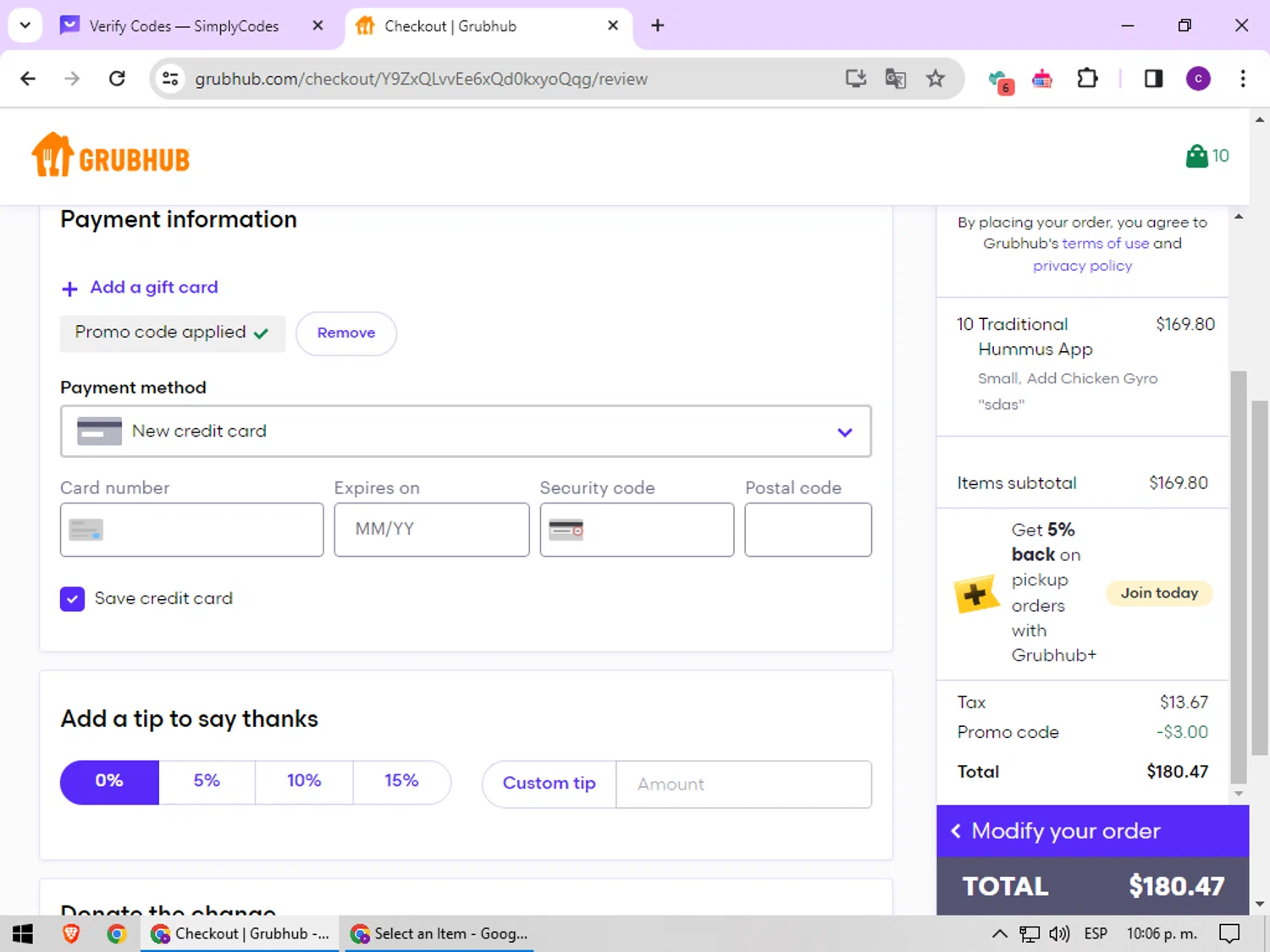Viewport: 1270px width, 952px height.
Task: Click the browser back arrow
Action: pyautogui.click(x=28, y=79)
